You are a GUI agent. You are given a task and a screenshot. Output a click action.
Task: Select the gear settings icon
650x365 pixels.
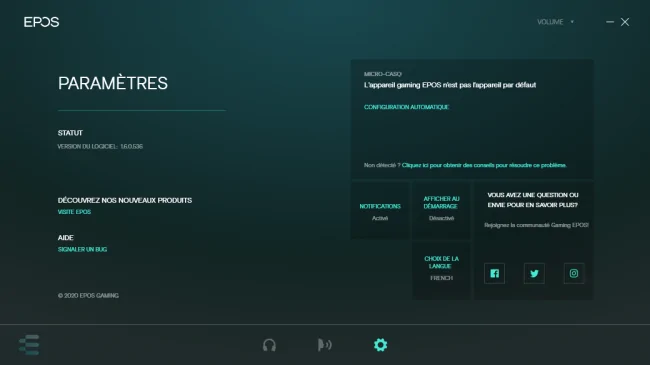point(380,345)
